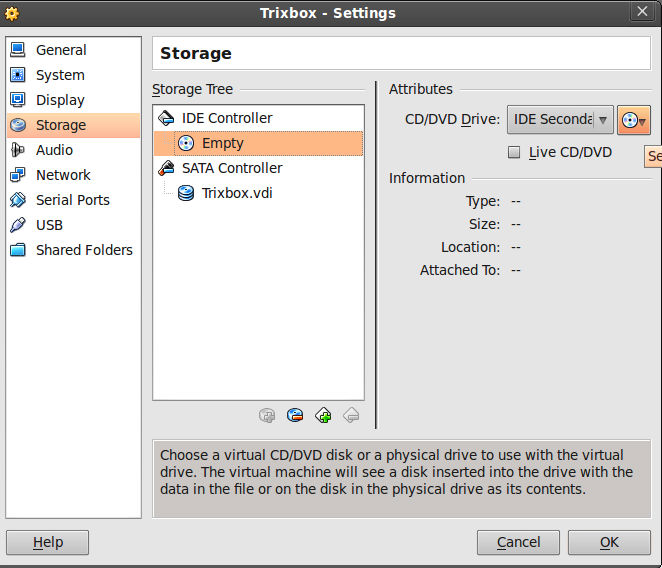Confirm settings with the OK button
This screenshot has height=568, width=662.
[609, 542]
